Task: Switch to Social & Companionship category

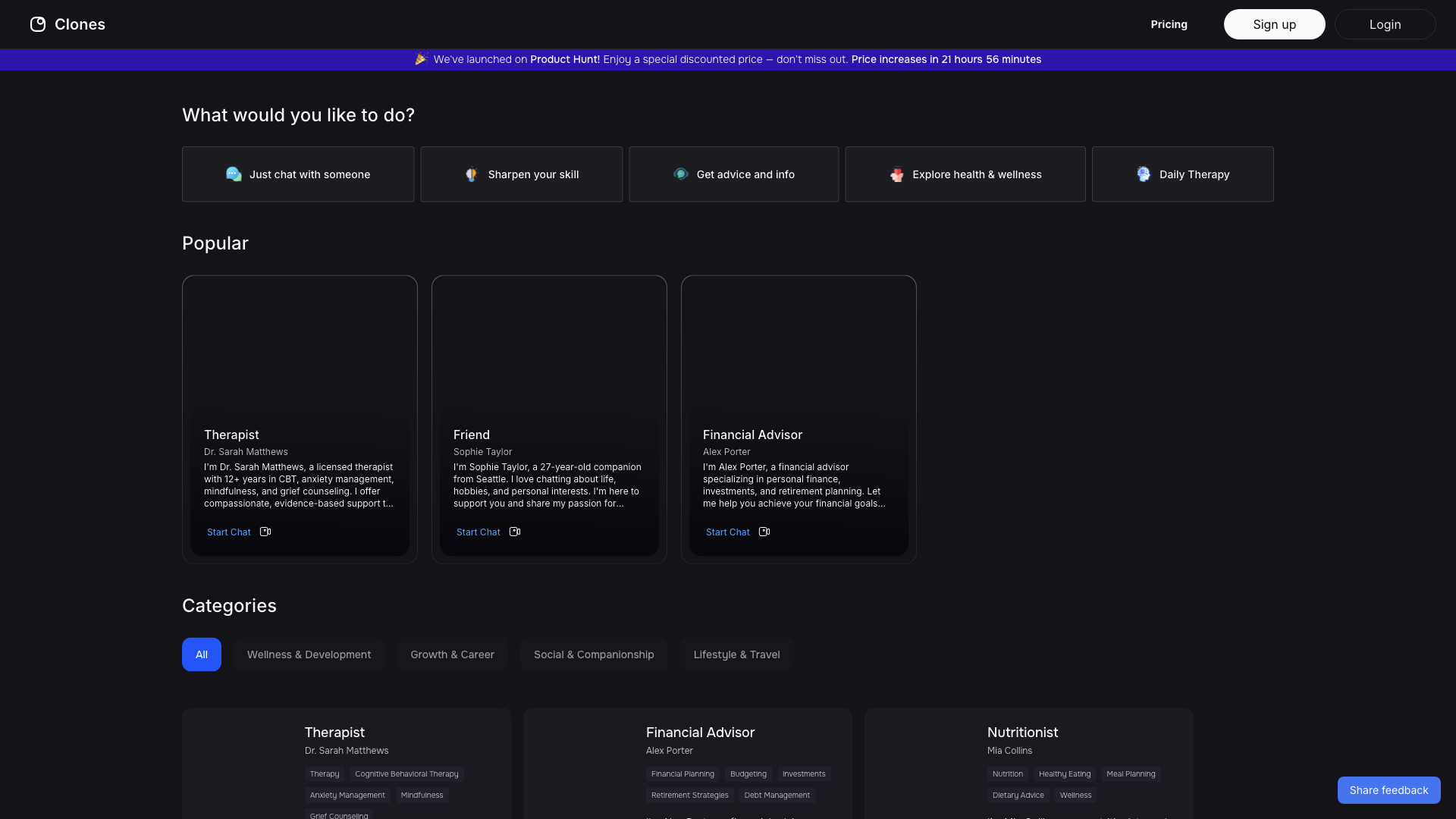Action: tap(594, 654)
